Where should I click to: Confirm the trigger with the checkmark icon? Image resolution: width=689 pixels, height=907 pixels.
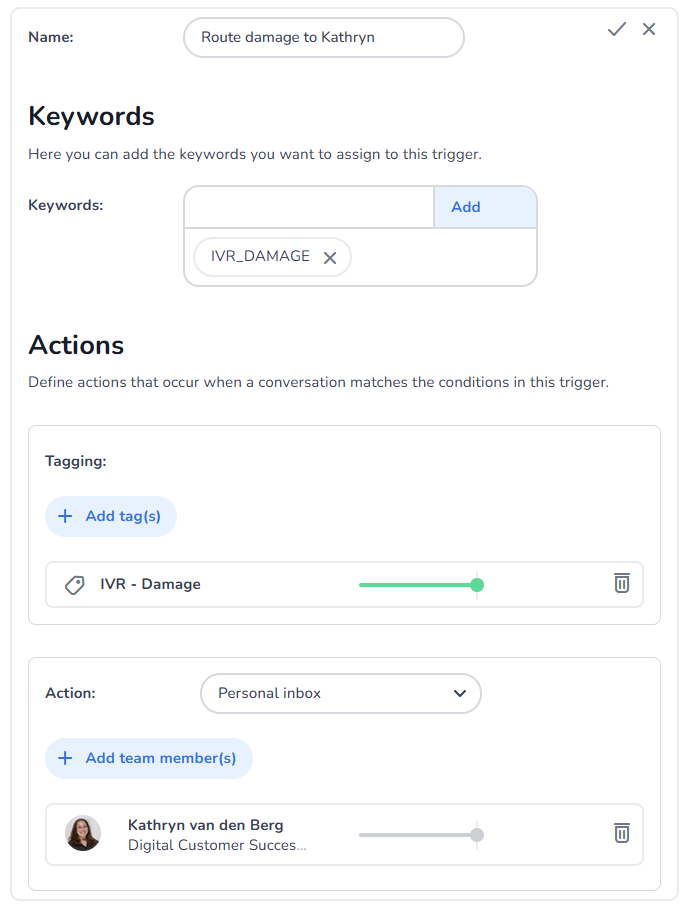pyautogui.click(x=617, y=30)
